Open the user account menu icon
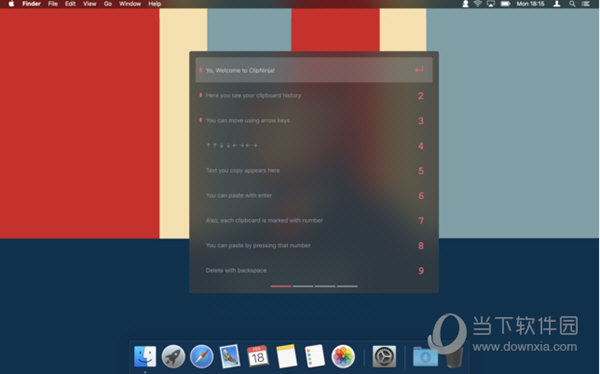 (x=557, y=4)
